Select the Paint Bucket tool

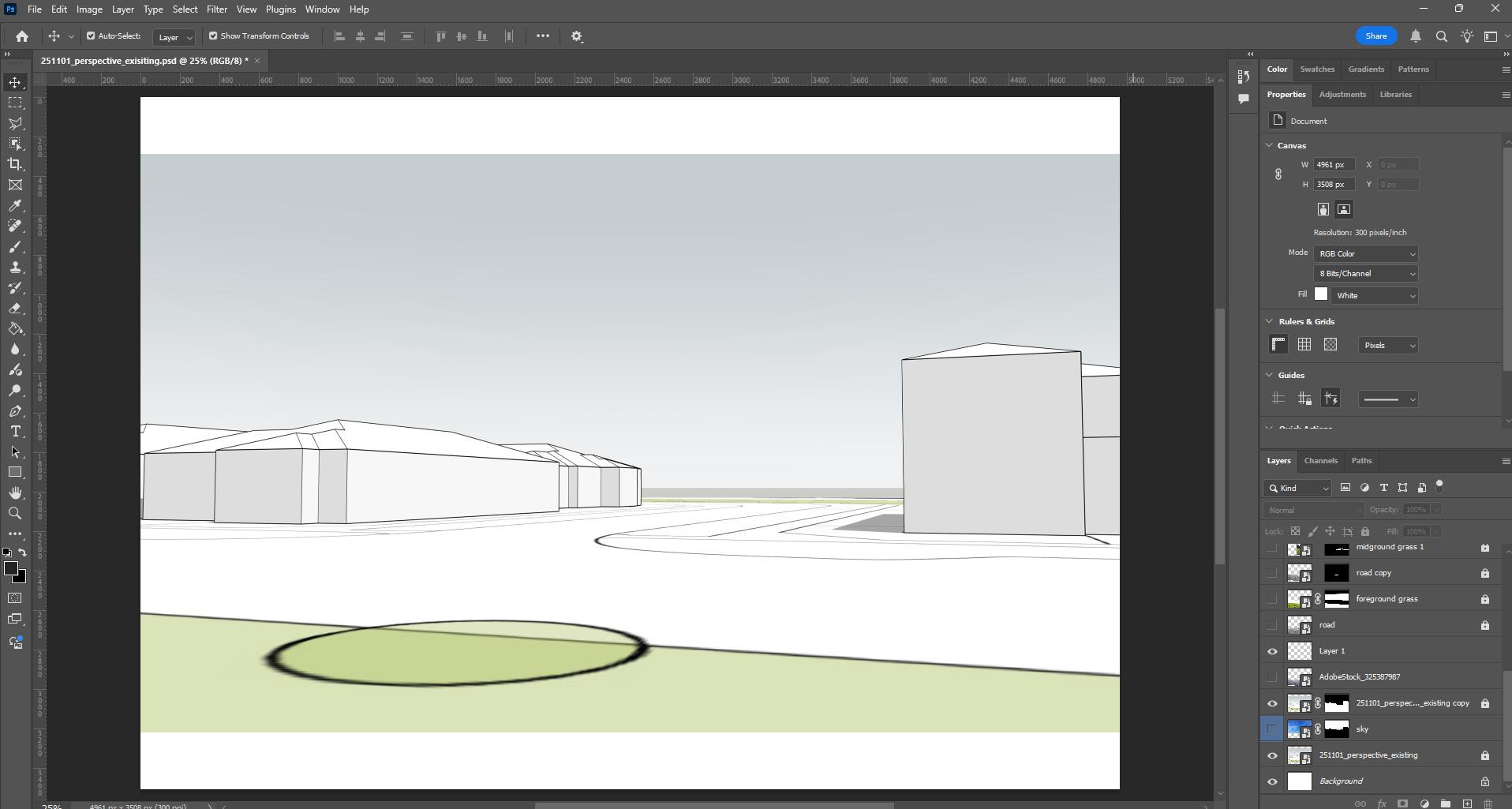15,329
